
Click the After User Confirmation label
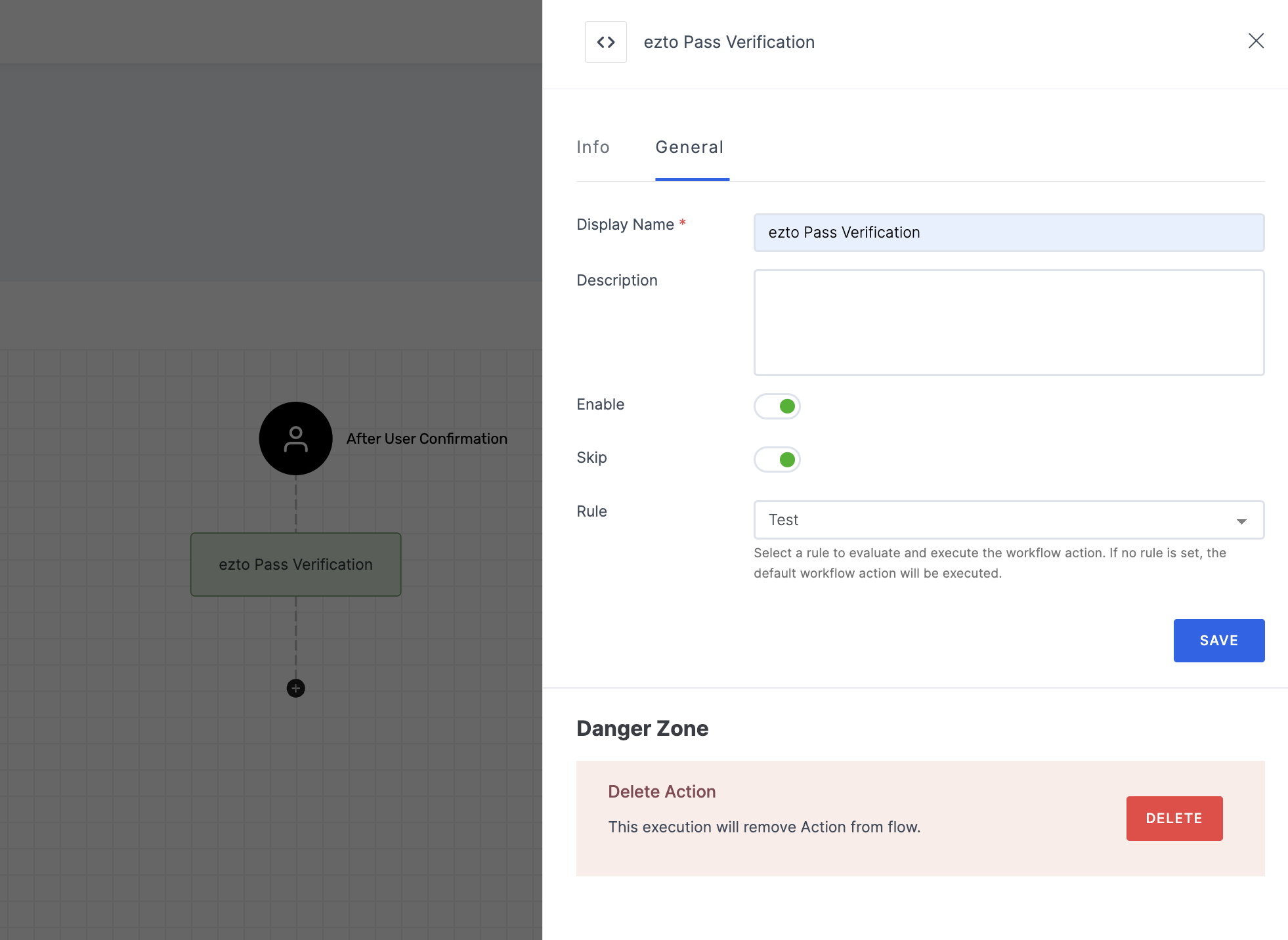click(x=427, y=438)
